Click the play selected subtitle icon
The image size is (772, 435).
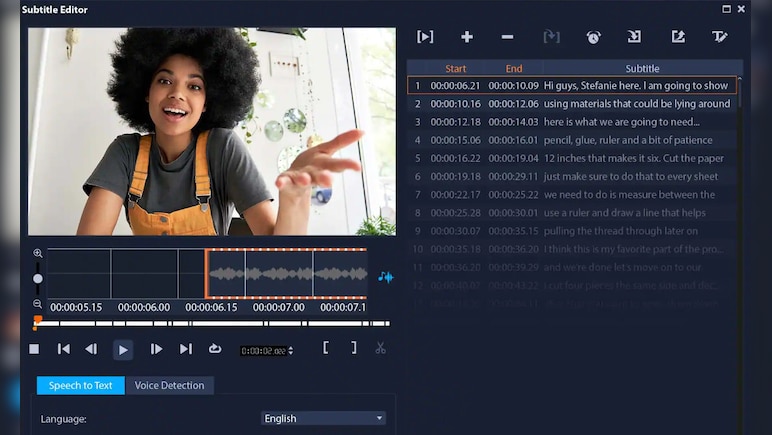(x=425, y=36)
